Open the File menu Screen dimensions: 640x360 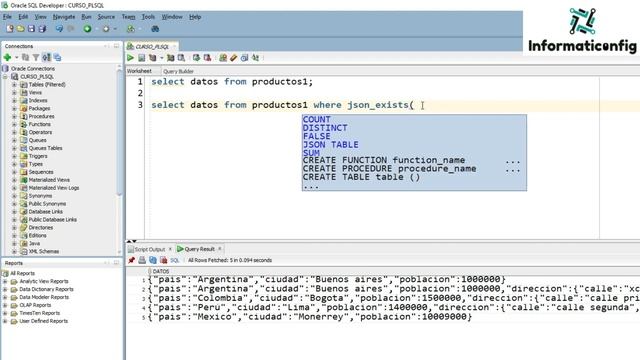[x=7, y=17]
